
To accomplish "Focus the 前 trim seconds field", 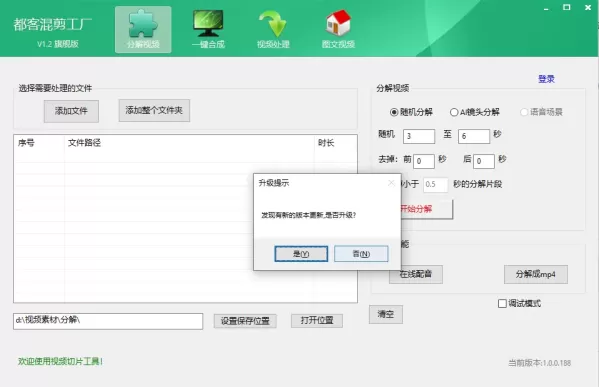I will (424, 161).
